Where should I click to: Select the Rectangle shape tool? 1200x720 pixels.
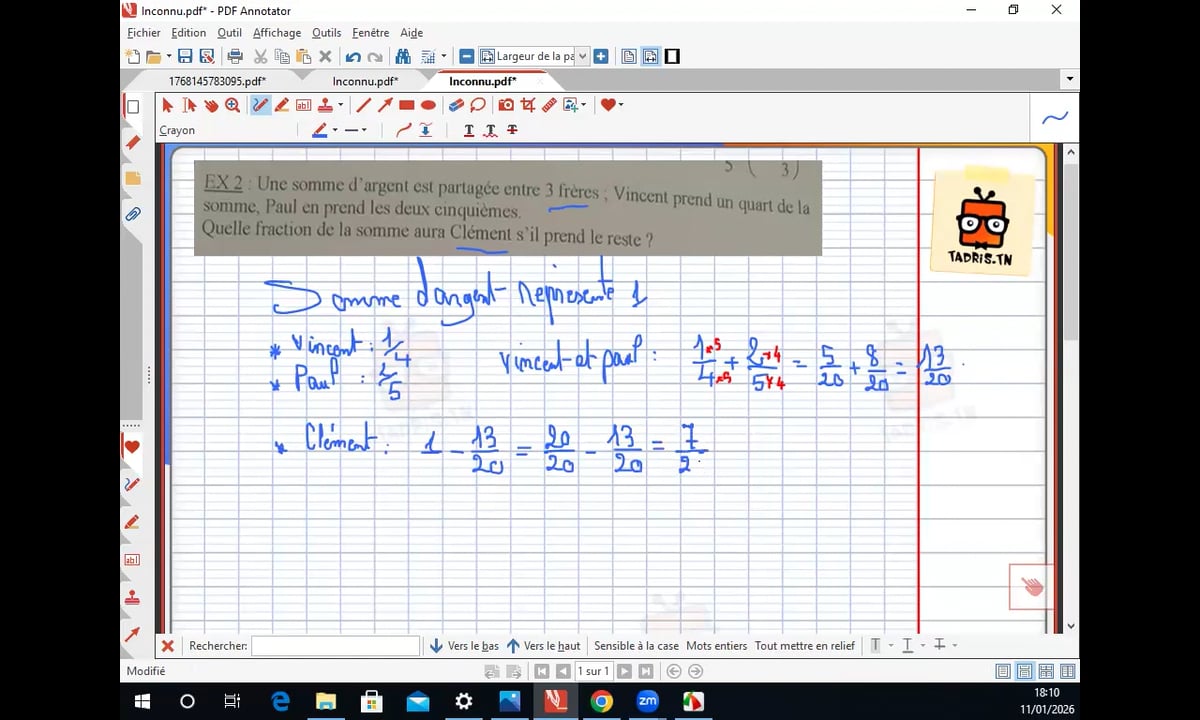pos(406,105)
